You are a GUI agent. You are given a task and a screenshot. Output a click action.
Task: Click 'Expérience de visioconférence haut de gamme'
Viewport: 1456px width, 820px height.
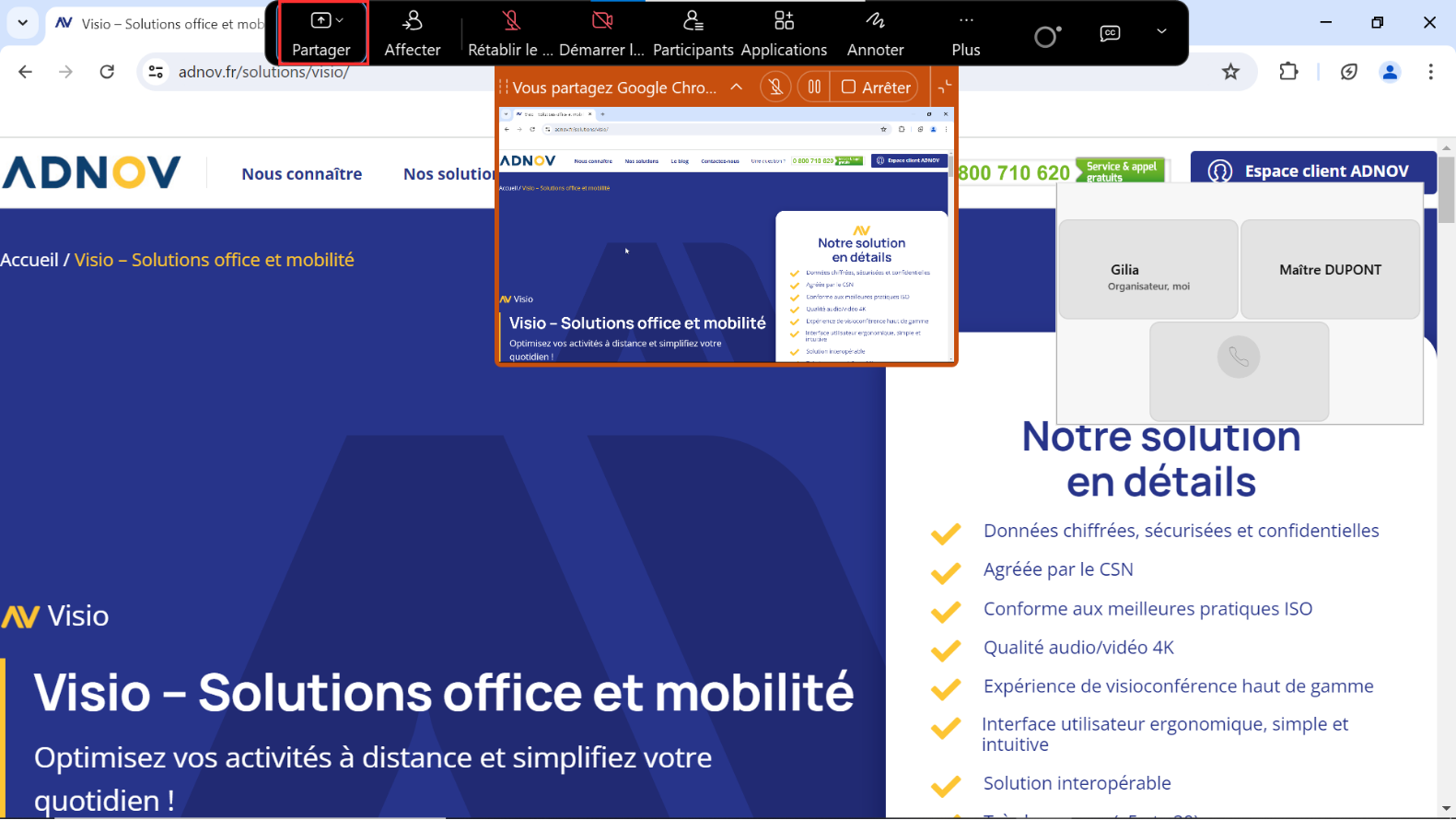(x=1178, y=686)
